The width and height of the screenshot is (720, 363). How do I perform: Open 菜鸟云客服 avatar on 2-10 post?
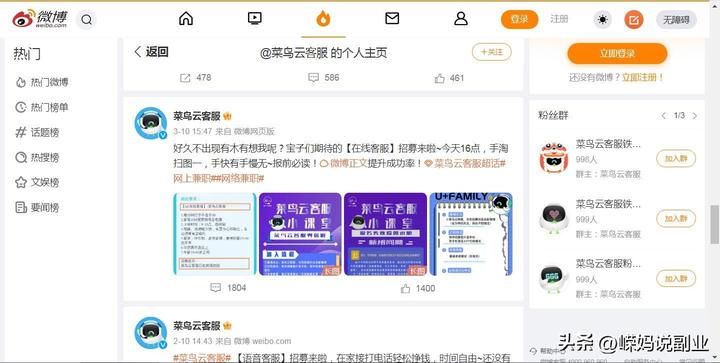(x=151, y=332)
